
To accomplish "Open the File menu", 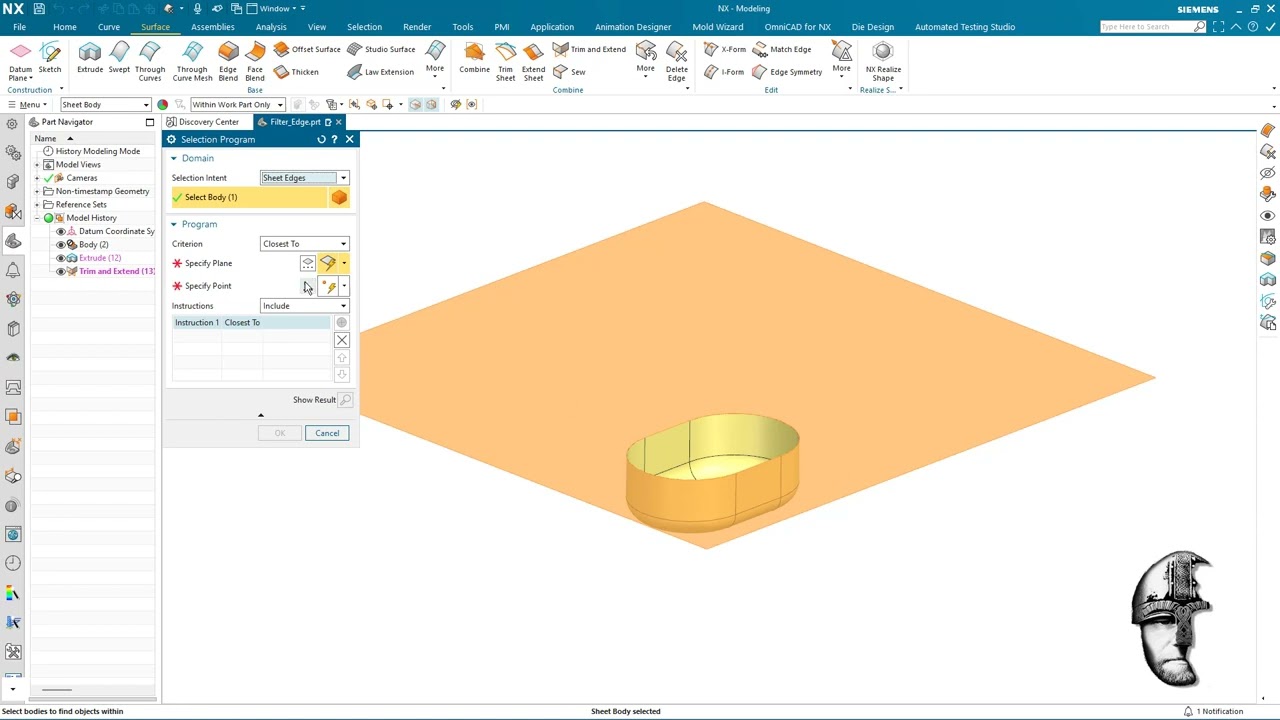I will coord(19,27).
